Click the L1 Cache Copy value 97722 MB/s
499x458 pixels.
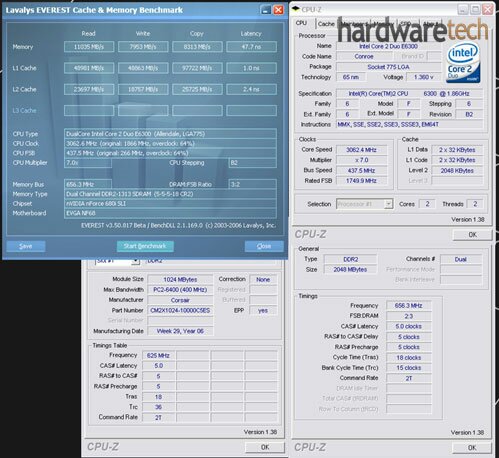coord(197,68)
